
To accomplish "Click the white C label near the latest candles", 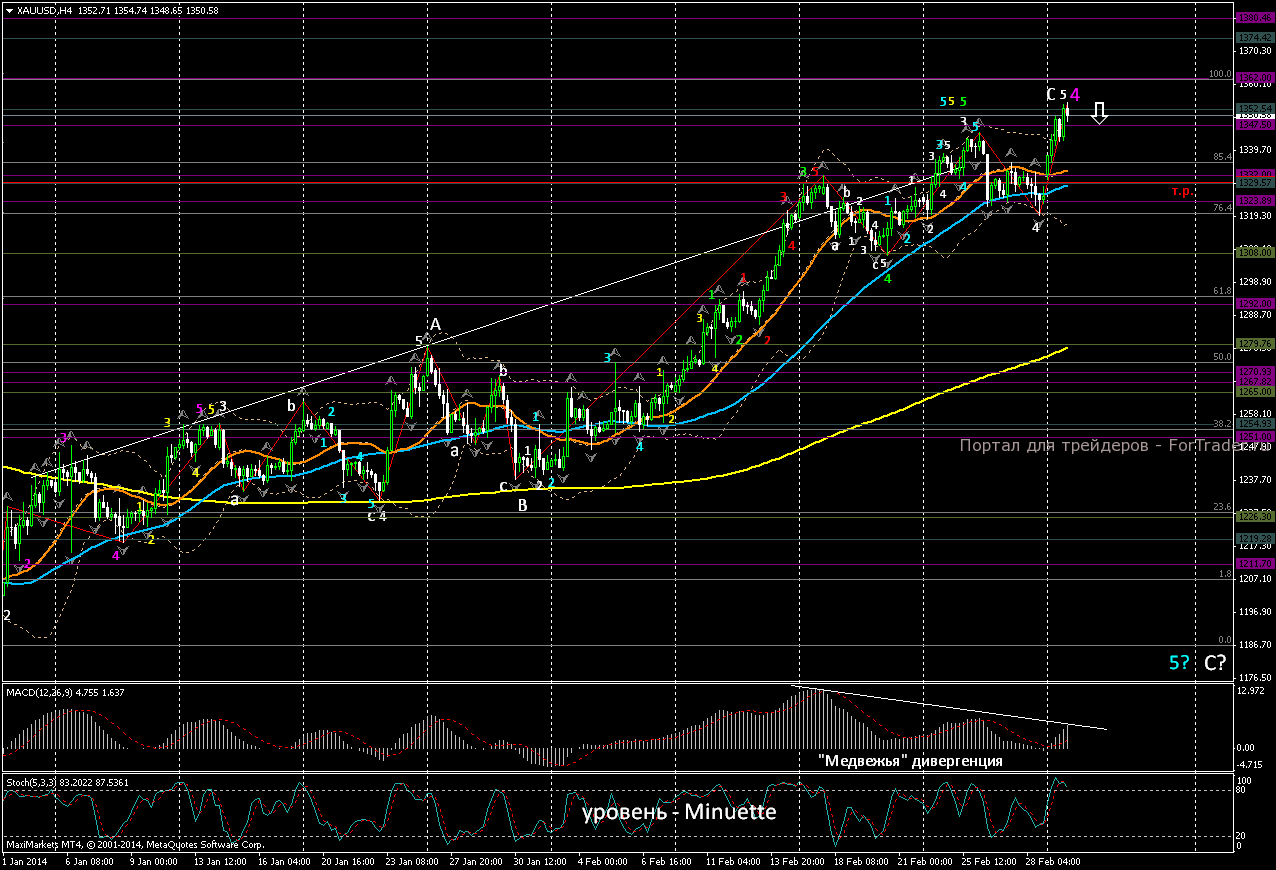I will point(1051,94).
